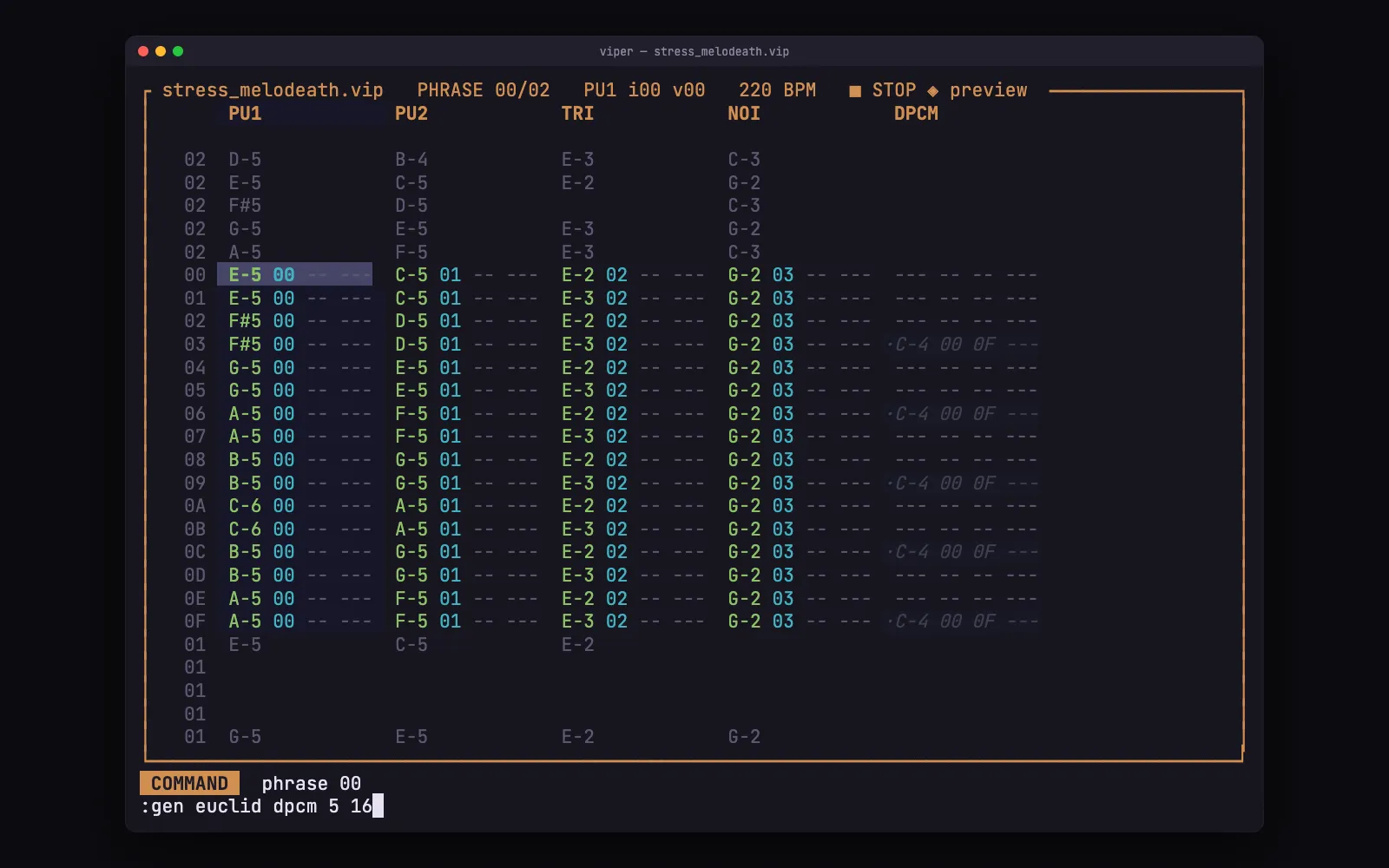Select the preview label in the header

tap(988, 90)
